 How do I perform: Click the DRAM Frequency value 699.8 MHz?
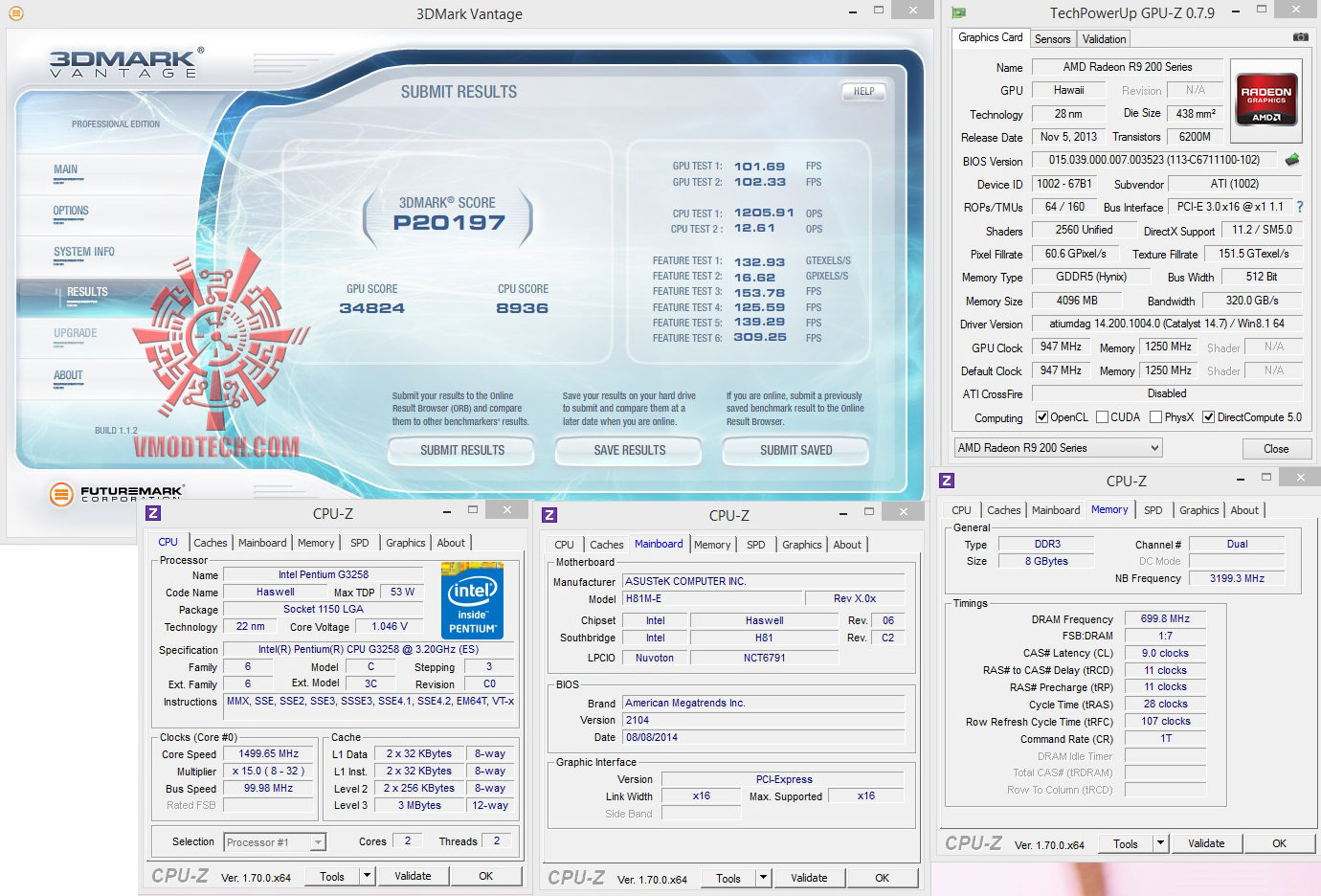pos(1165,618)
